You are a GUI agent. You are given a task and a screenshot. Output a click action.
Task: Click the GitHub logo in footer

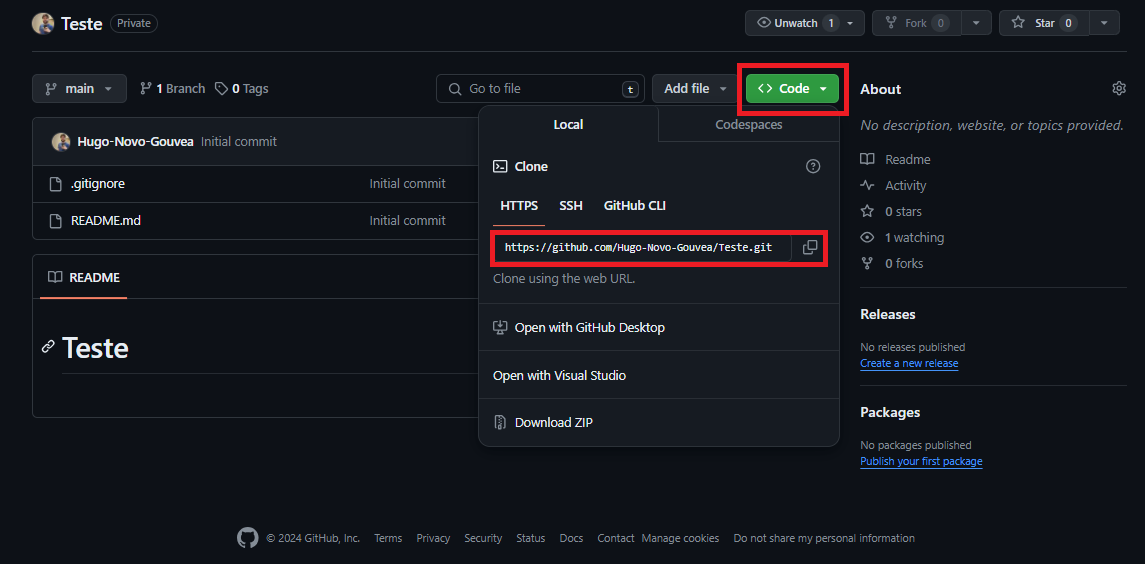[247, 538]
